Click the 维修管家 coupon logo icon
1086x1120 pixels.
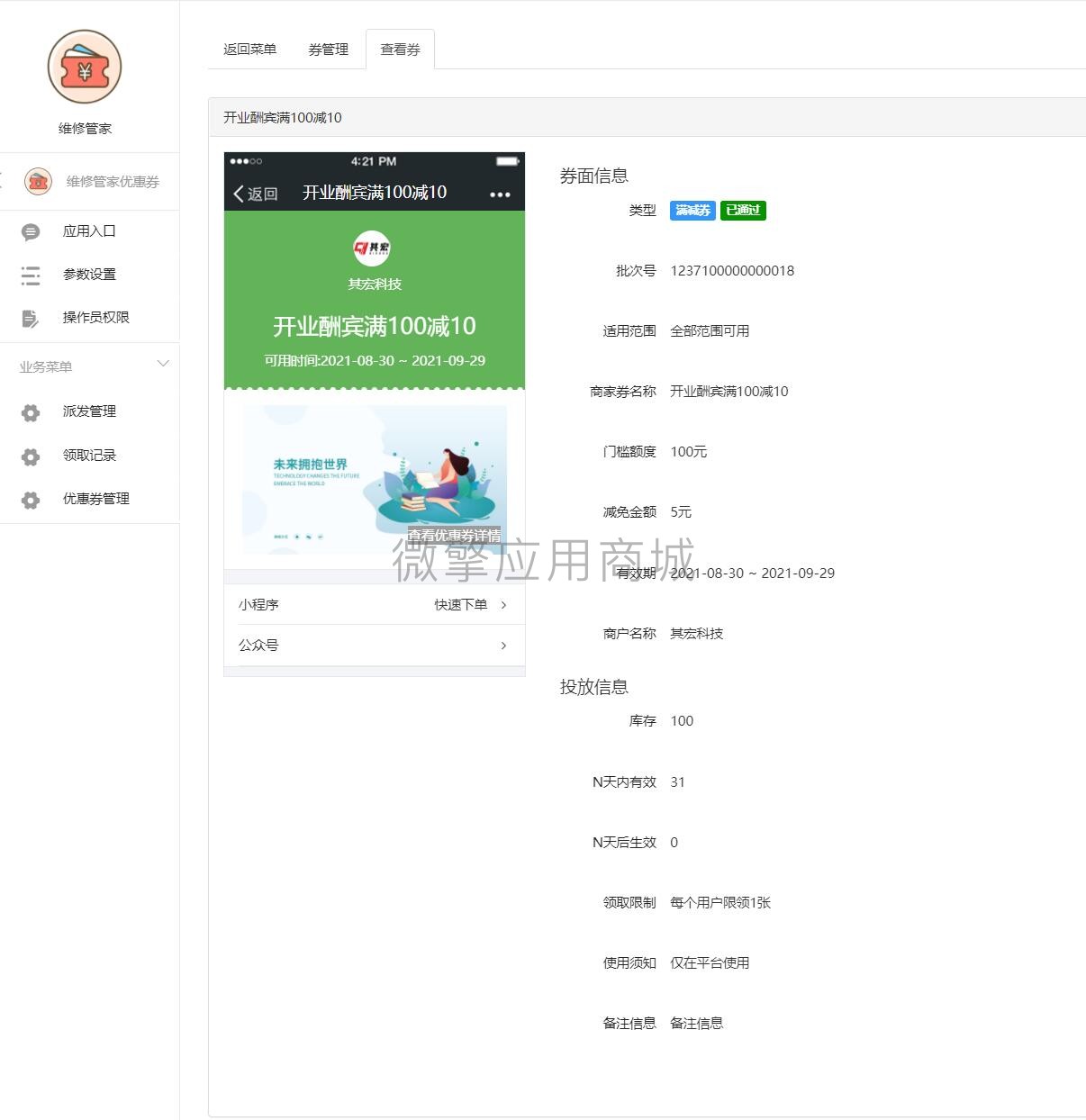(x=85, y=67)
